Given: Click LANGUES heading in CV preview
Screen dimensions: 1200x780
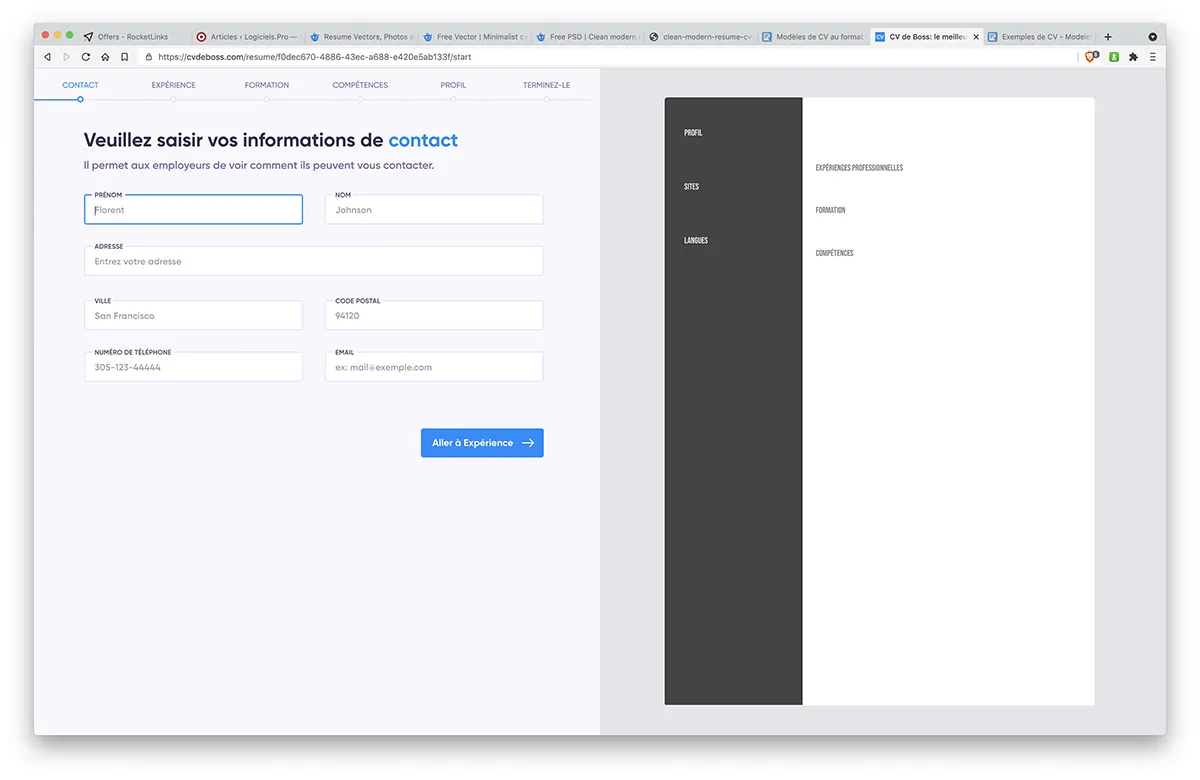Looking at the screenshot, I should pos(696,241).
